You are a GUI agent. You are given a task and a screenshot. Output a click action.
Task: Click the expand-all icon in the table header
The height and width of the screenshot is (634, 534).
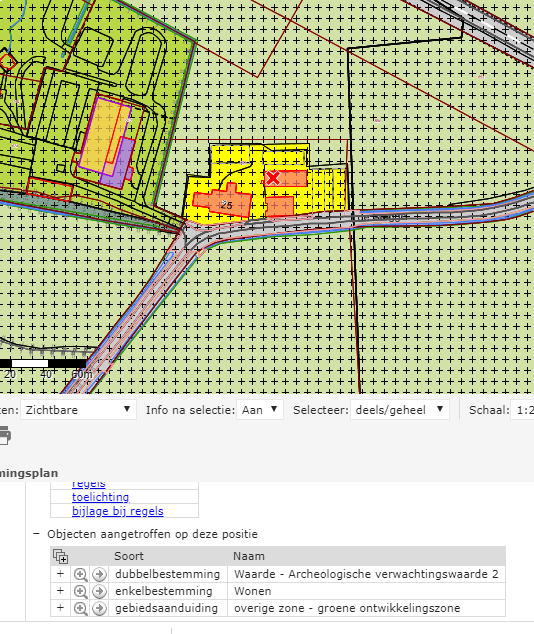pyautogui.click(x=60, y=556)
